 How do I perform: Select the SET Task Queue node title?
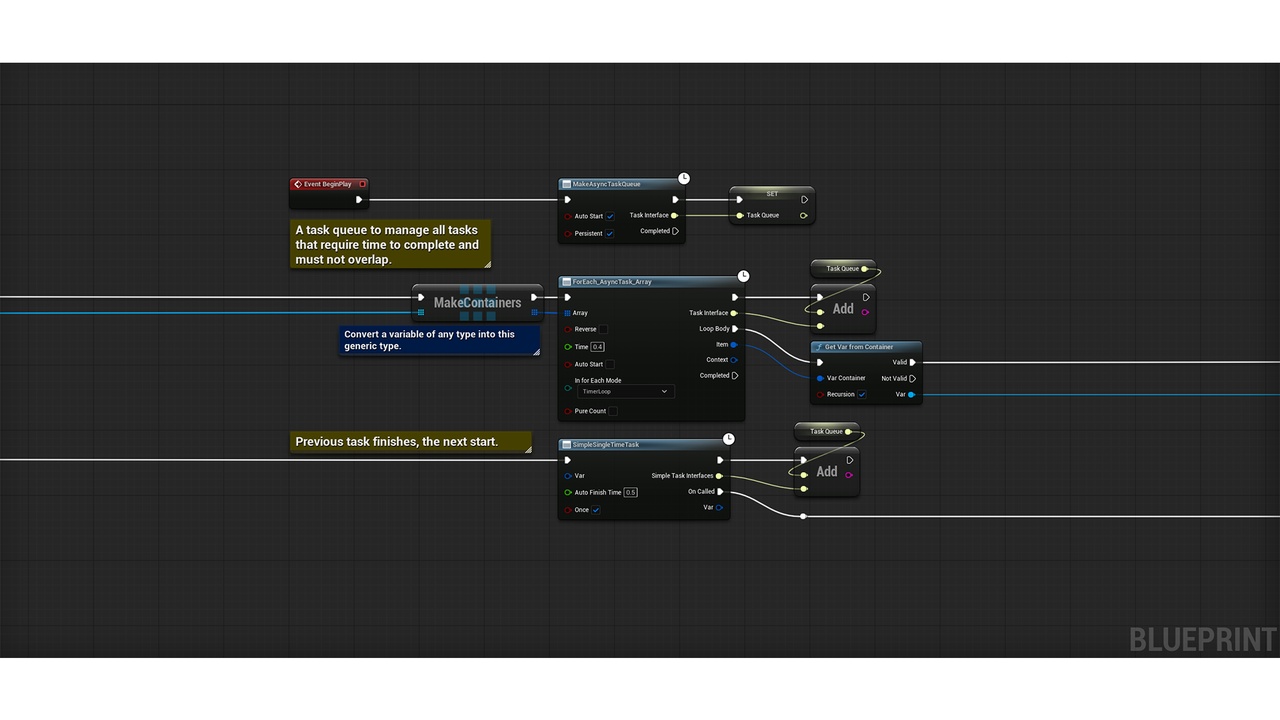772,193
